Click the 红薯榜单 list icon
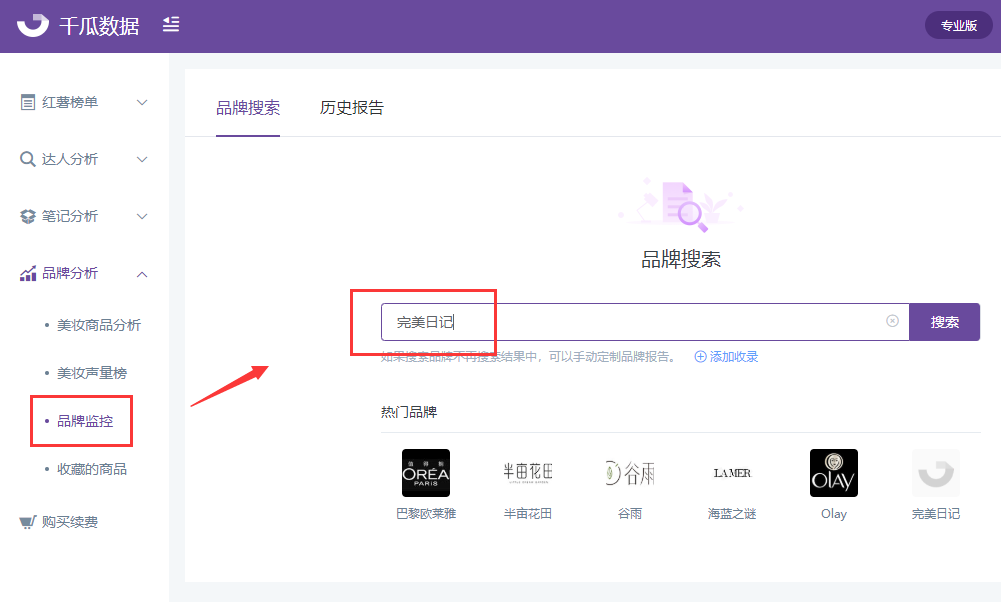 point(27,102)
